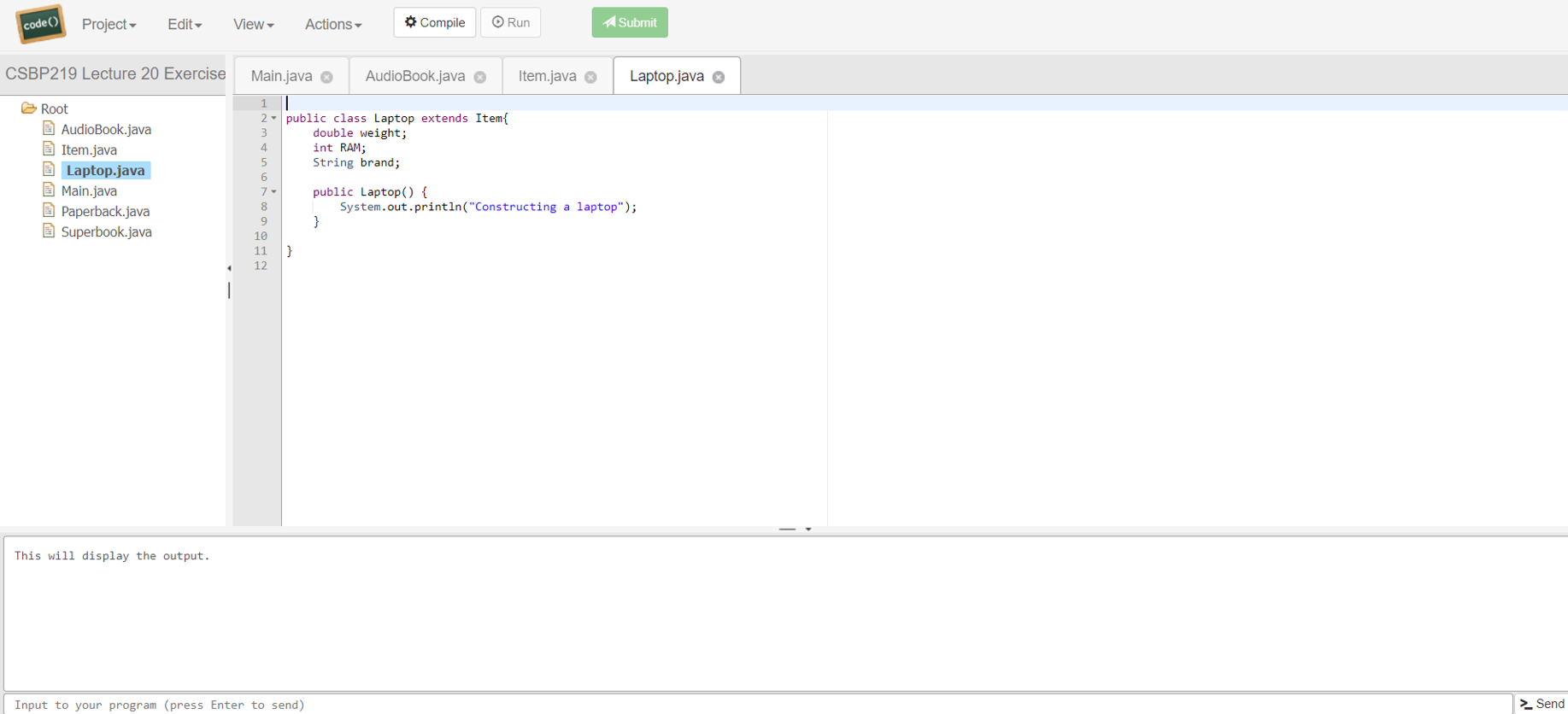Collapse the constructor fold arrow at line 7
1568x714 pixels.
pyautogui.click(x=273, y=191)
